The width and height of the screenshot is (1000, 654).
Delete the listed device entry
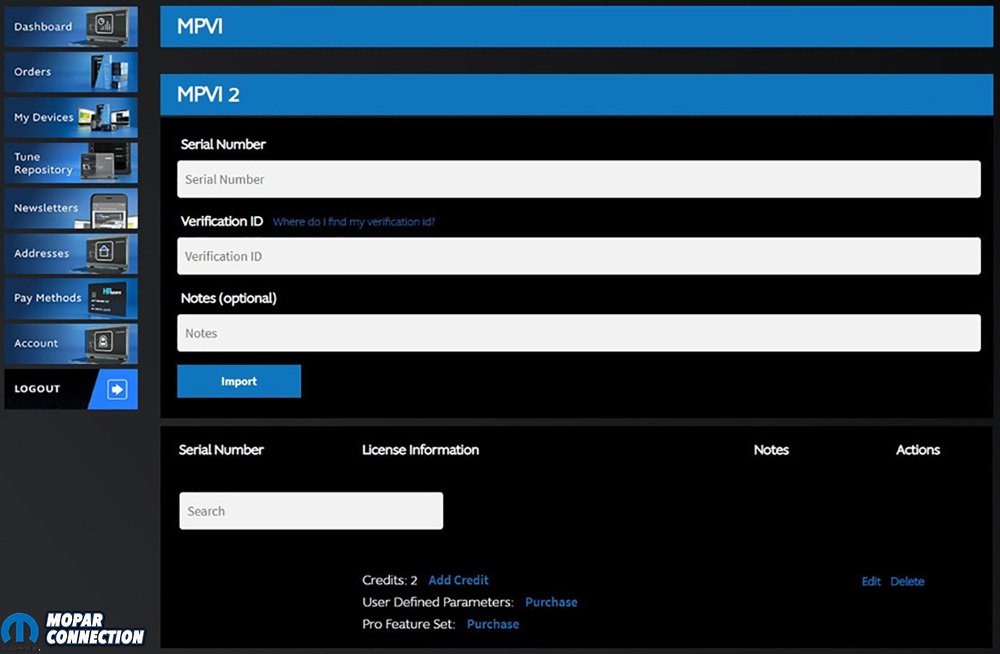pos(907,581)
